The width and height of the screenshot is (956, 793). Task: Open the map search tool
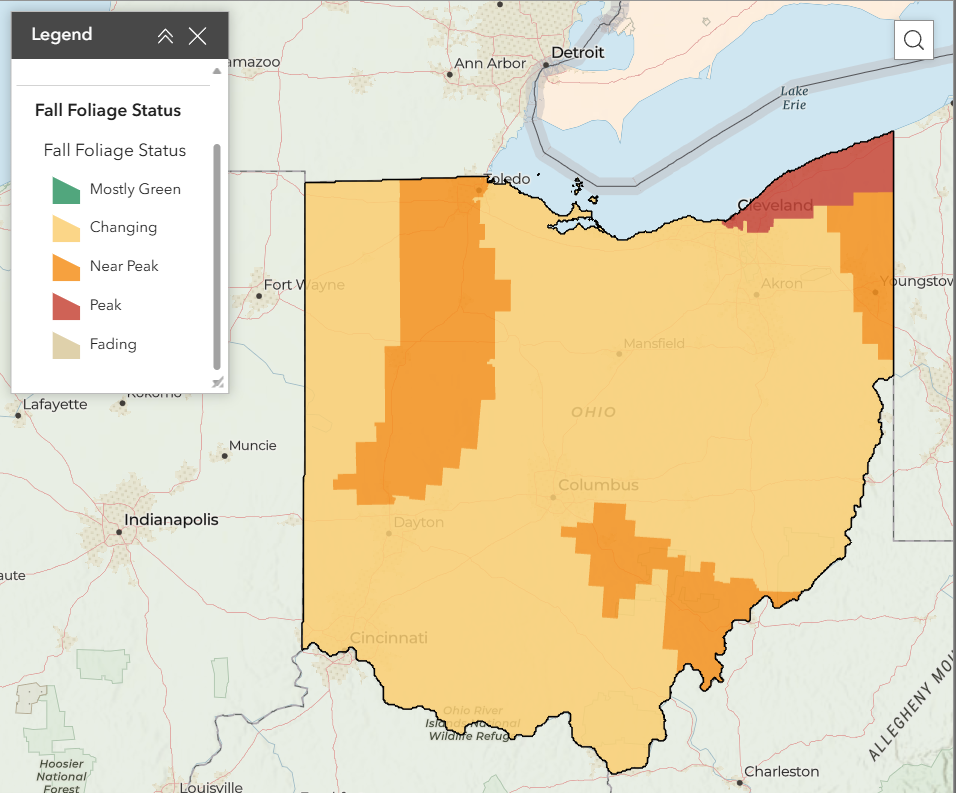913,39
